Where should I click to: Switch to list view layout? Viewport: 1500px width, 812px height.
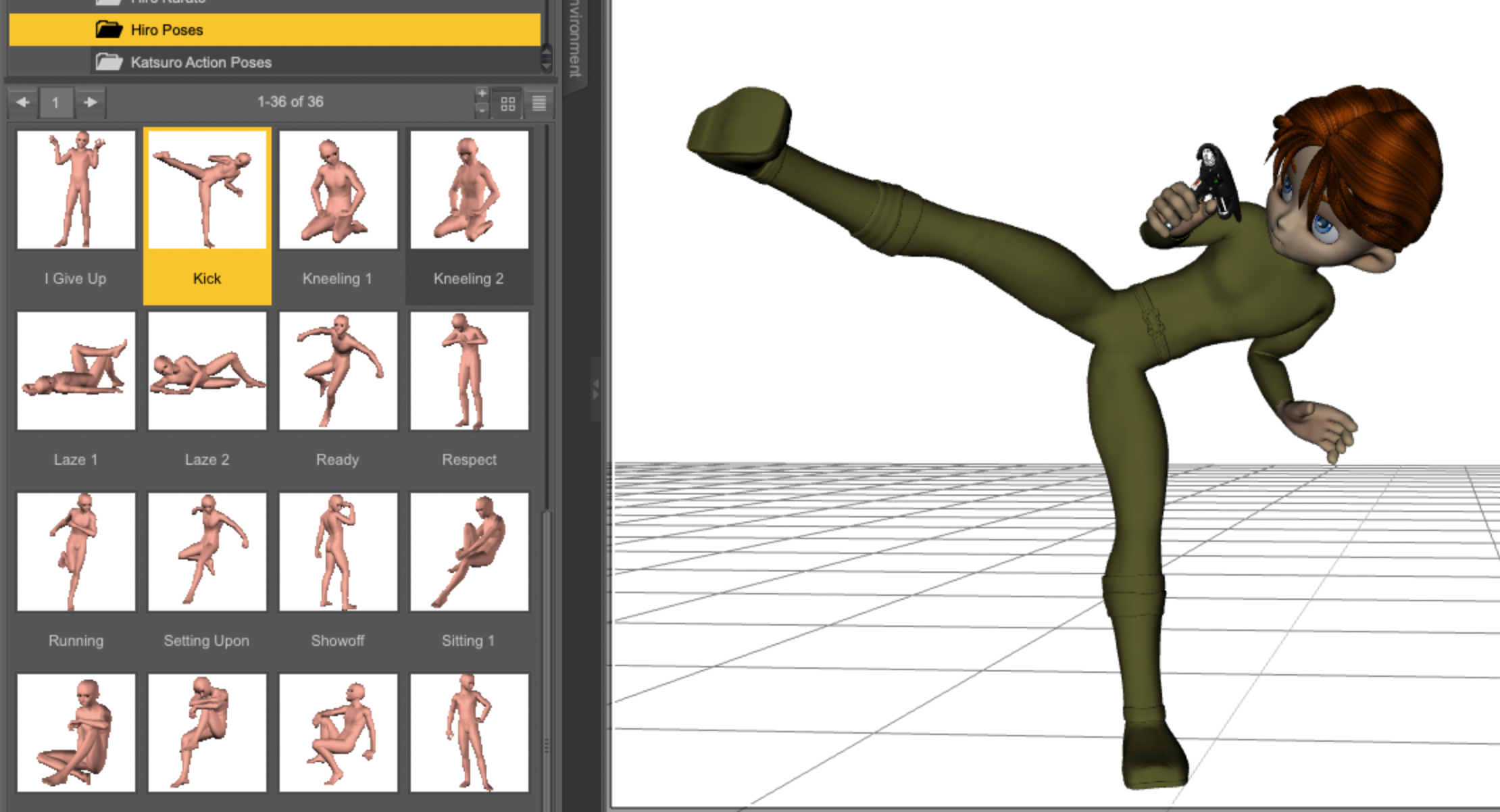[539, 104]
